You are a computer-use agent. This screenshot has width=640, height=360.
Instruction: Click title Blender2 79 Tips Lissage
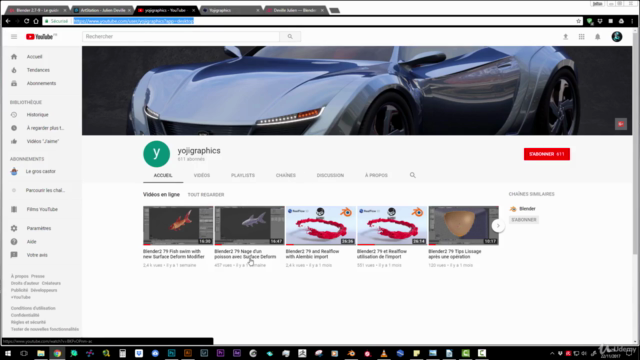tap(455, 254)
